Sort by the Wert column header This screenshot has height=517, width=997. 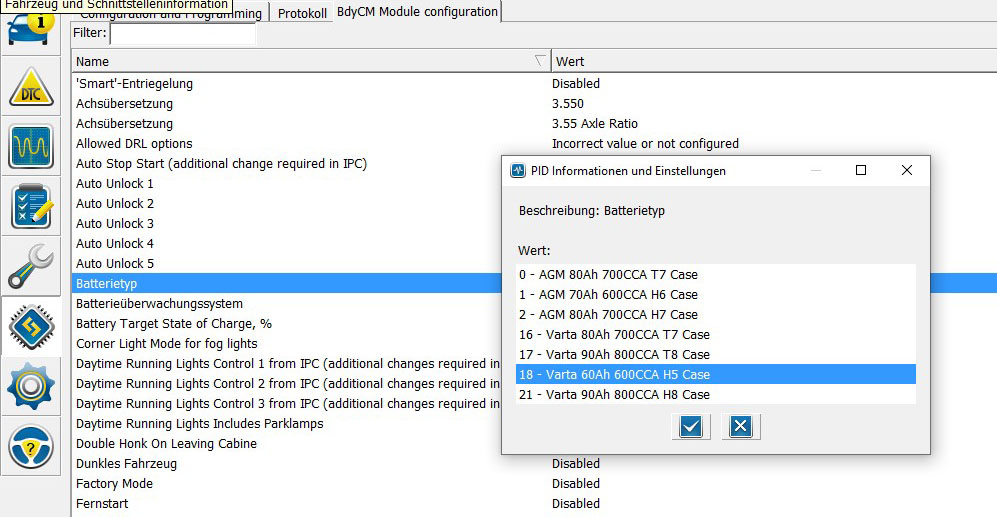click(774, 61)
